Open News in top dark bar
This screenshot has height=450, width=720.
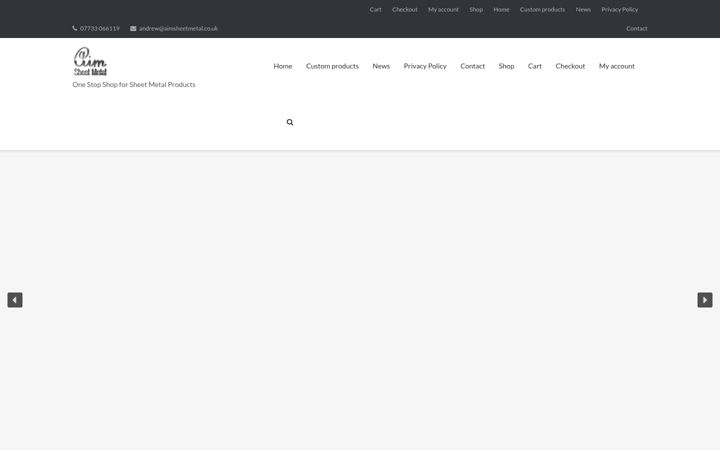(583, 9)
